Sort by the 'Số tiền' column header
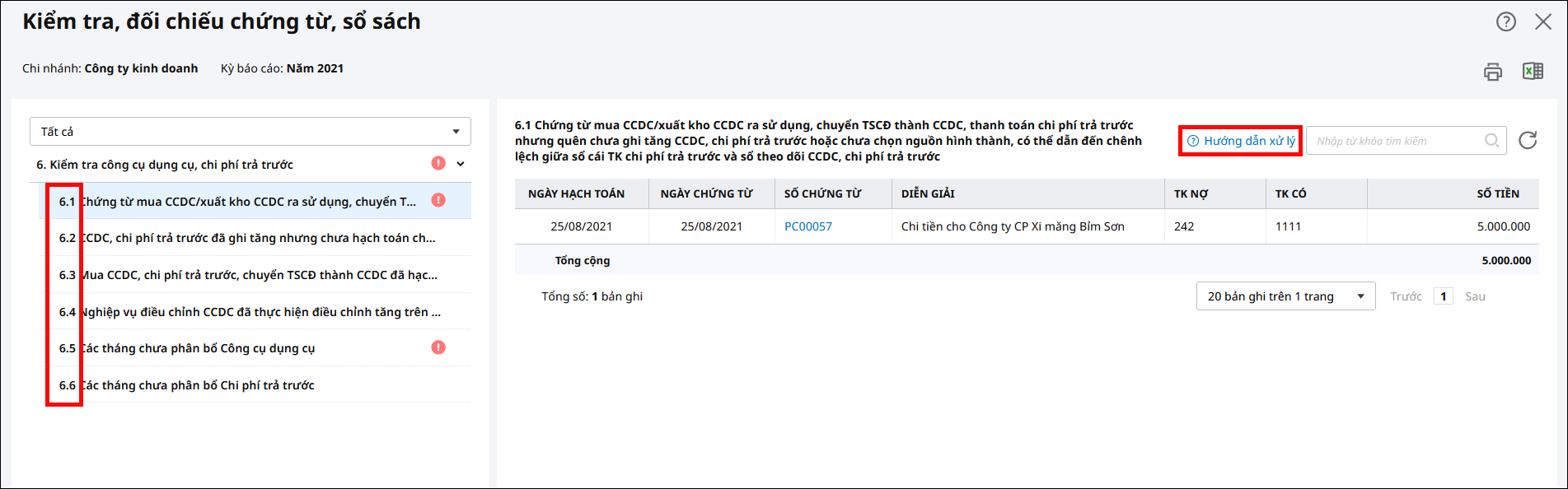The height and width of the screenshot is (489, 1568). (1497, 193)
